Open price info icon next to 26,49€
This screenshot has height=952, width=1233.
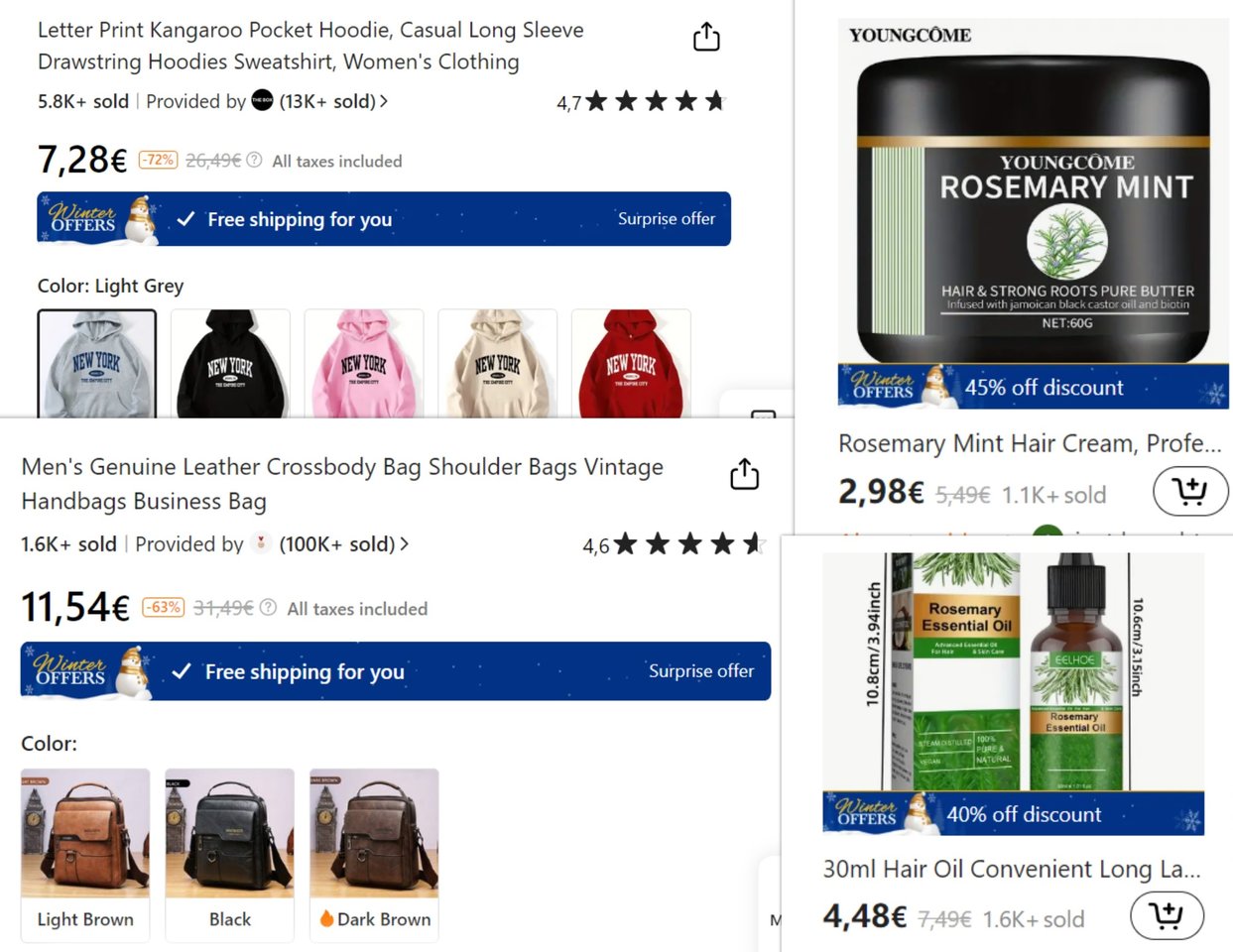pyautogui.click(x=254, y=160)
